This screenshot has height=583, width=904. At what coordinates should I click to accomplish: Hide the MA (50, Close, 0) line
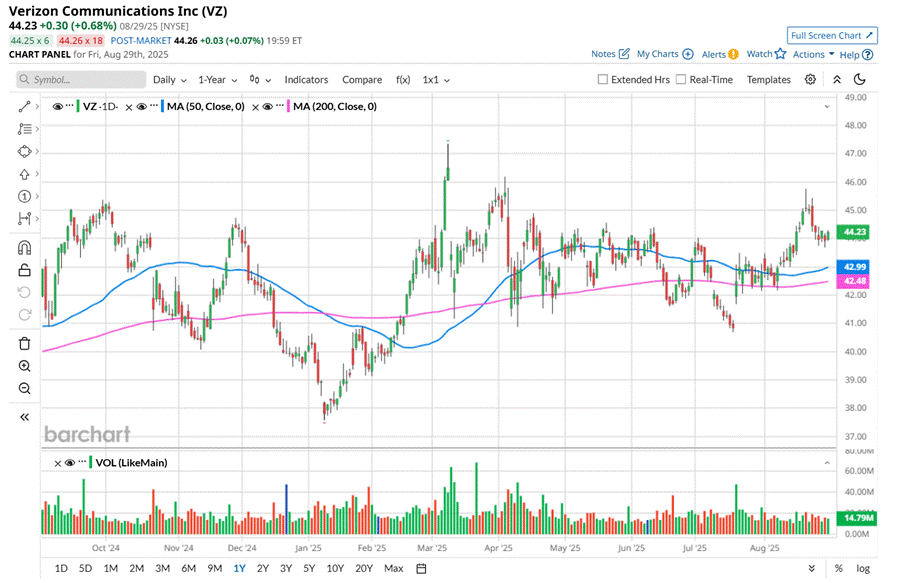tap(141, 107)
